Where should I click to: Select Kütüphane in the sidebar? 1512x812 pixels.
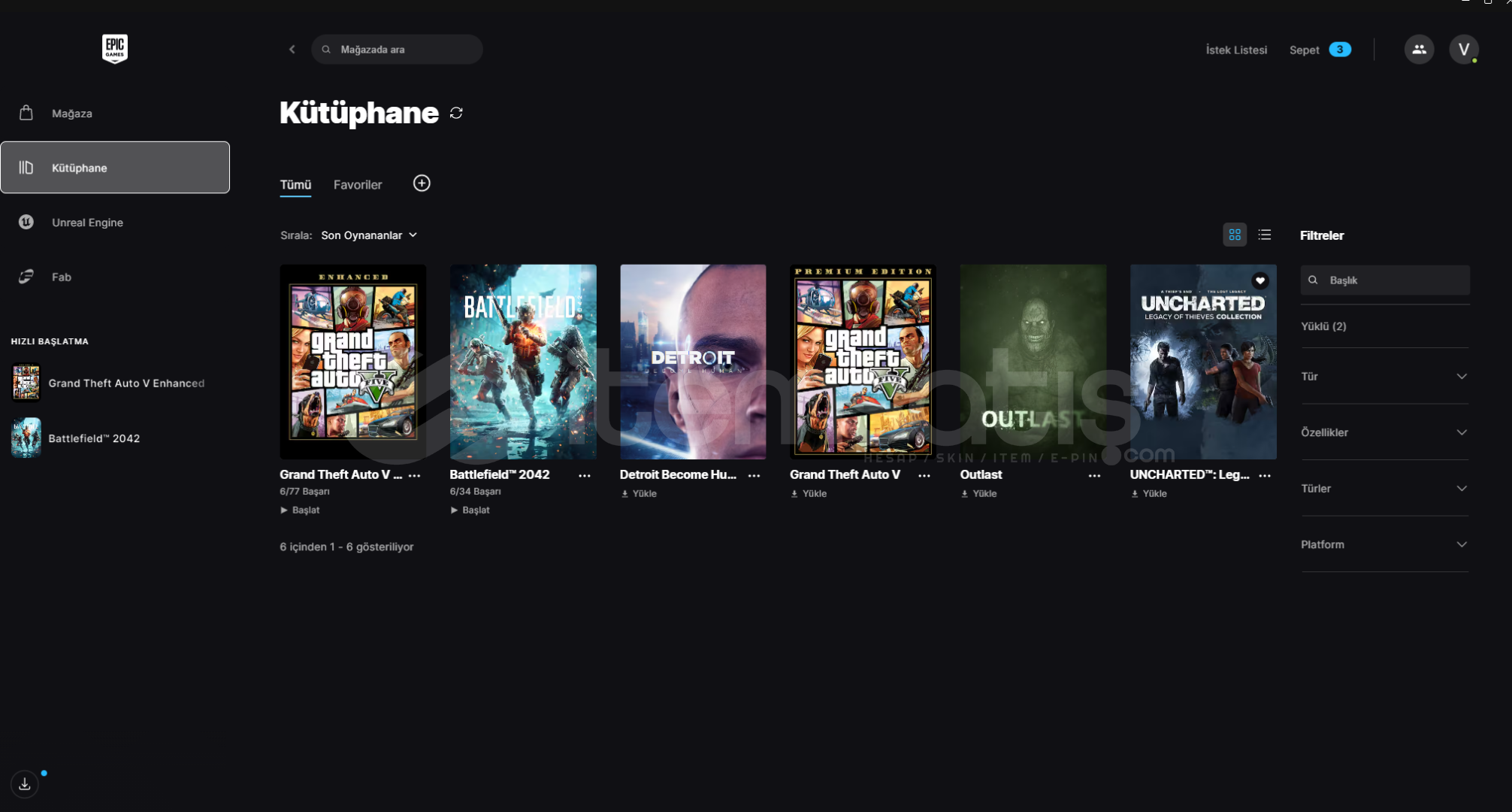tap(115, 168)
